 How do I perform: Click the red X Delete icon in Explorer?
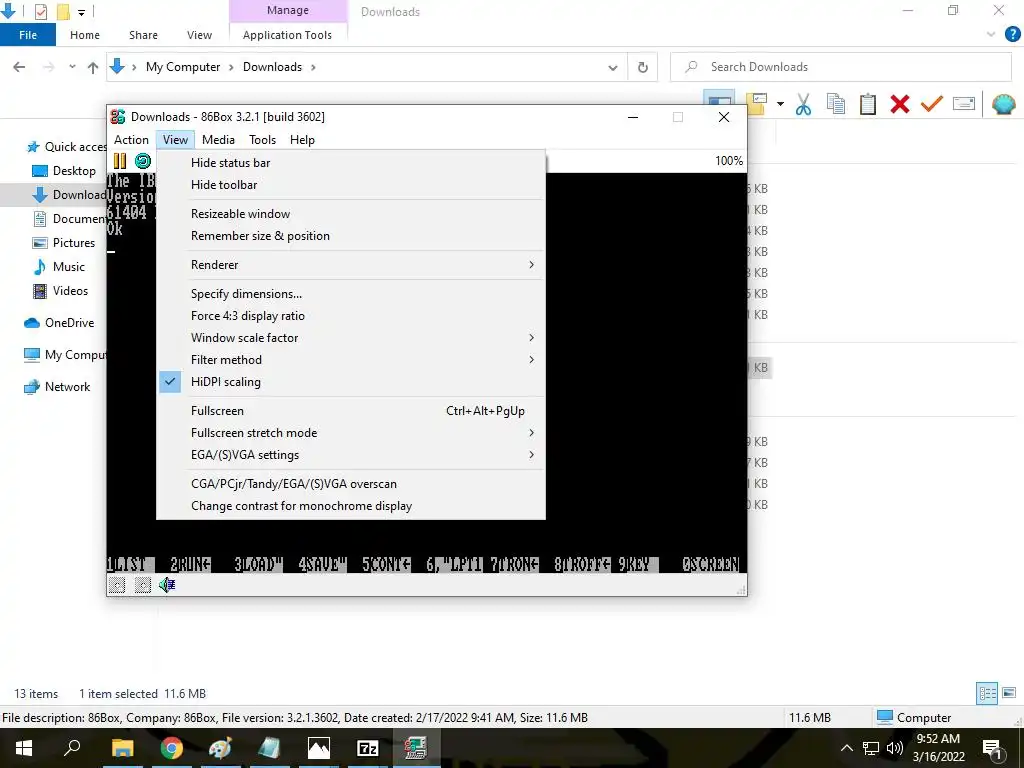(x=900, y=104)
